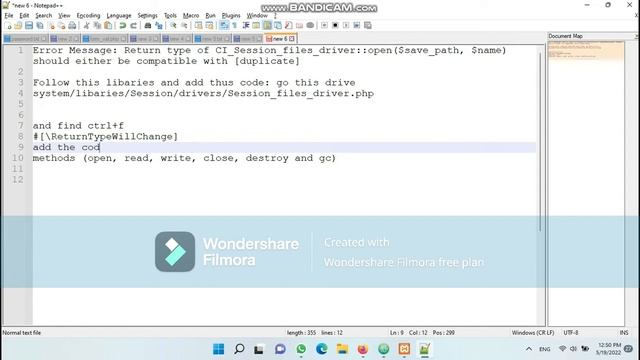Screen dimensions: 640x360
Task: Open the Settings menu
Action: pos(147,16)
